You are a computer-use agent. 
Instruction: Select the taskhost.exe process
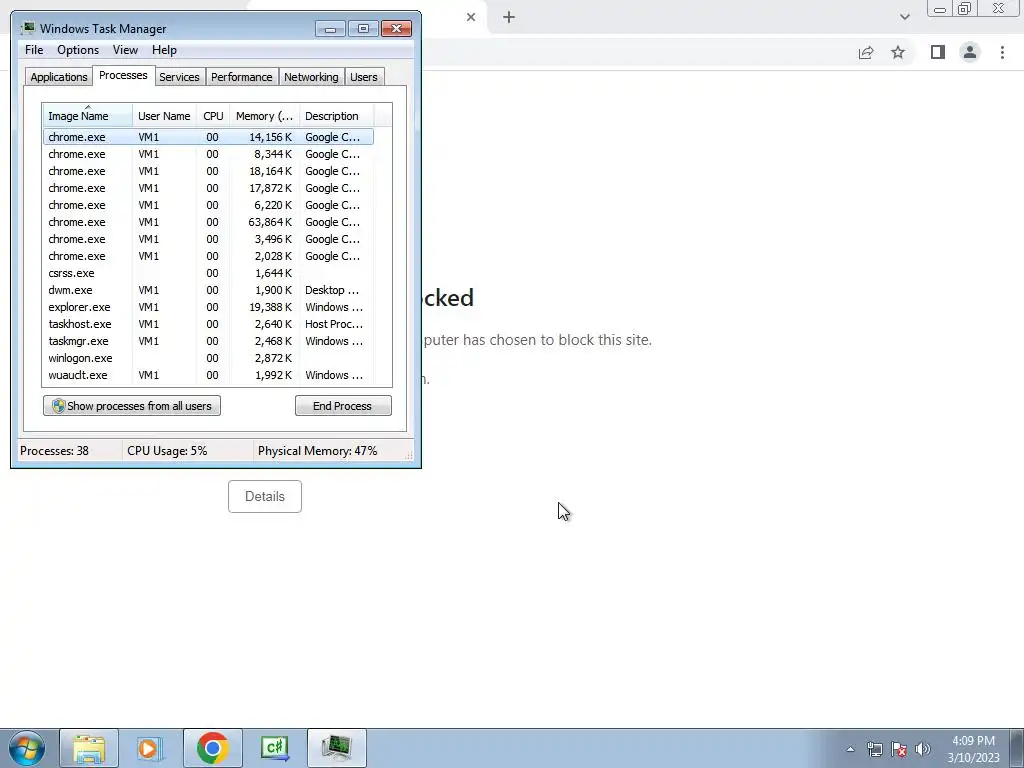coord(208,324)
